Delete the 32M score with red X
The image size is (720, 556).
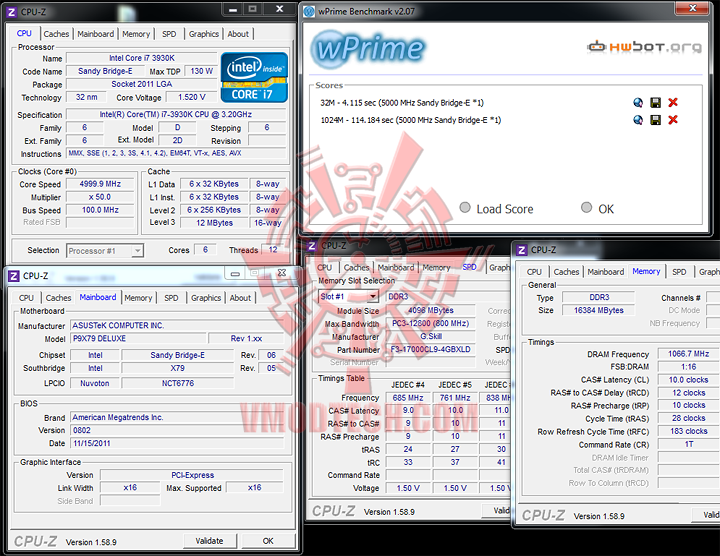[x=673, y=102]
